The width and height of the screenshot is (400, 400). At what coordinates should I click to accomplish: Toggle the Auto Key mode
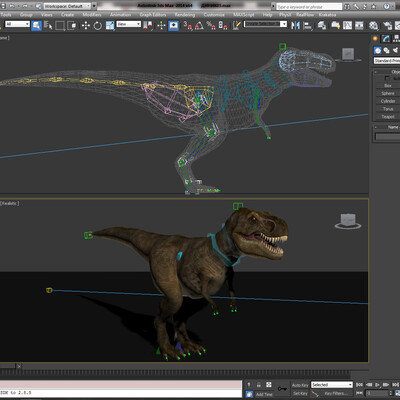click(300, 385)
